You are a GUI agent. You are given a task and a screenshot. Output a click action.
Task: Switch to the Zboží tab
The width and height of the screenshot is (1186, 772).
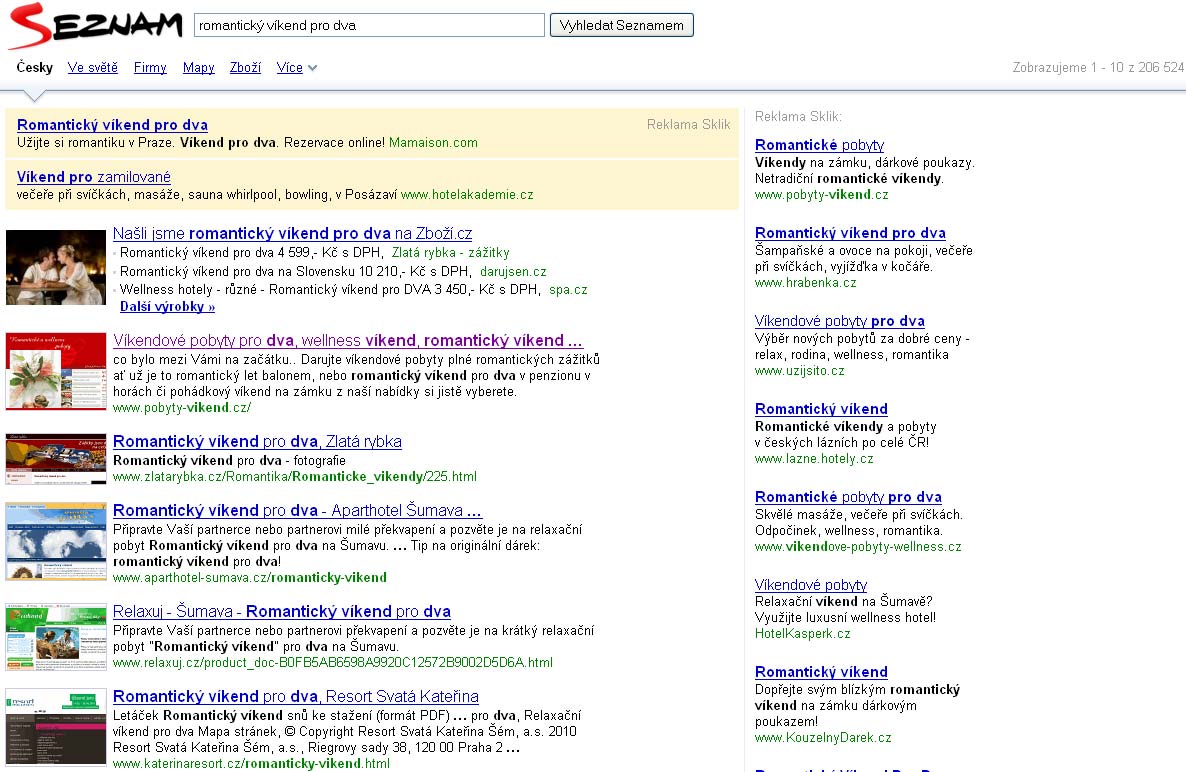click(245, 67)
